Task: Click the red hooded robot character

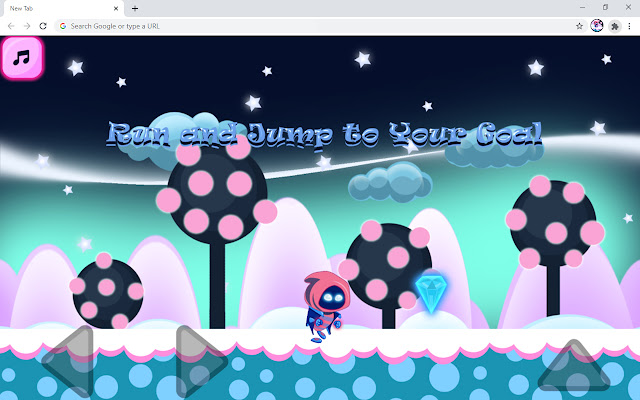Action: coord(326,306)
